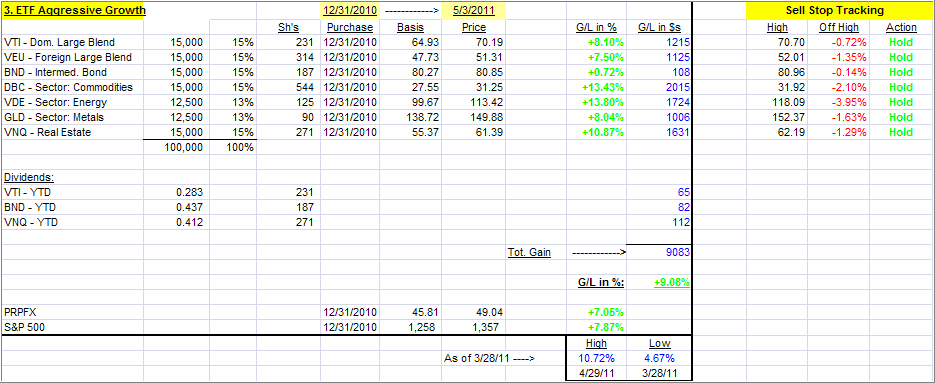
Task: Select the S&P 500 price 1,357
Action: (474, 327)
